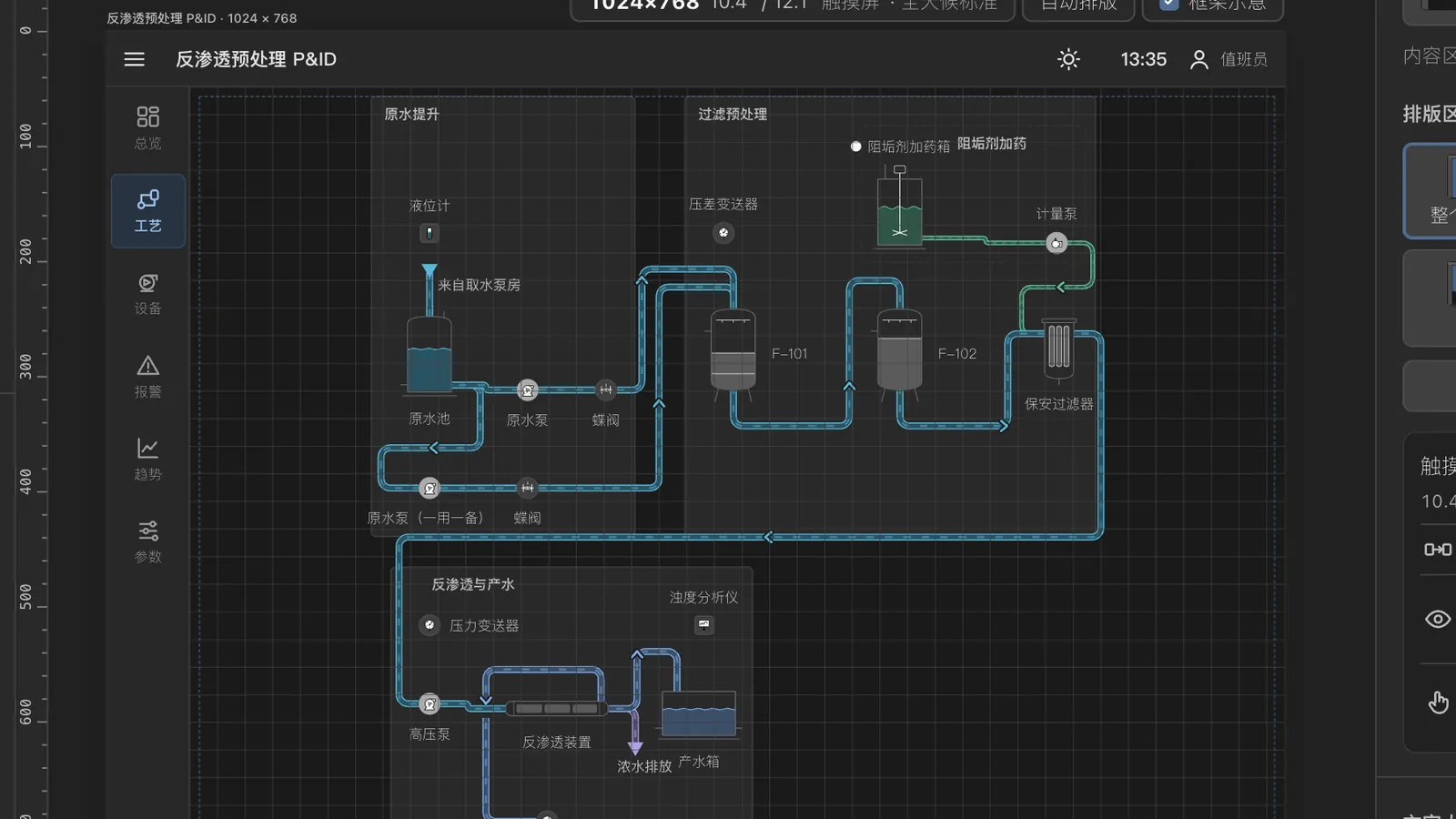Screen dimensions: 1456x819
Task: Select the 压差变送器 differential pressure transmitter symbol
Action: 723,233
